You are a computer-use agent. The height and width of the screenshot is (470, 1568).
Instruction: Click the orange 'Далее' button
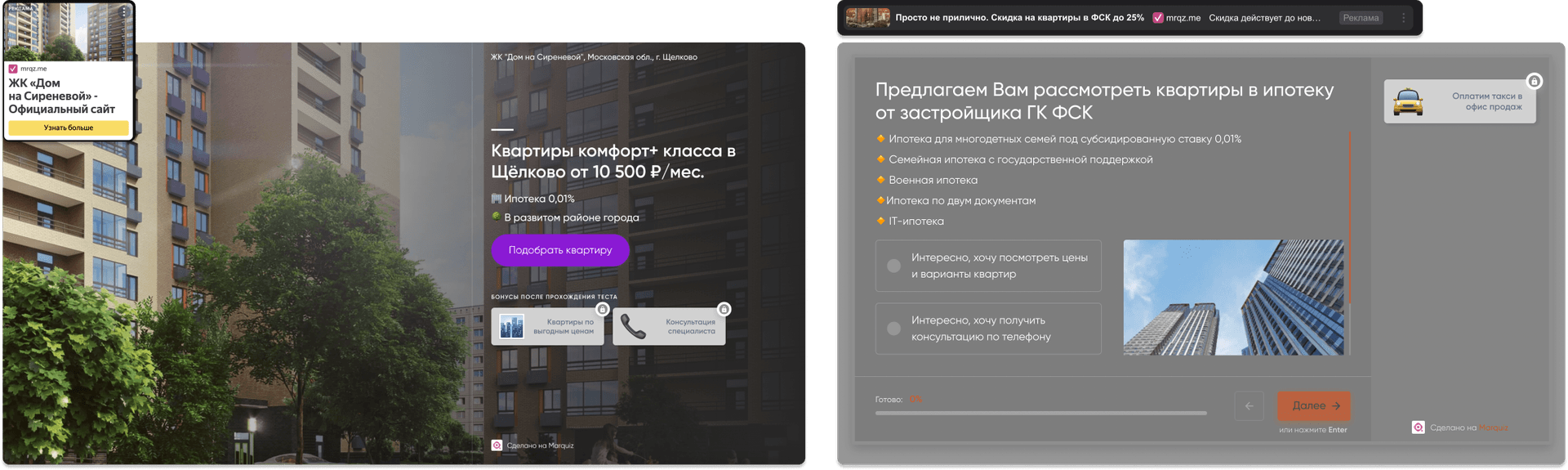tap(1313, 406)
